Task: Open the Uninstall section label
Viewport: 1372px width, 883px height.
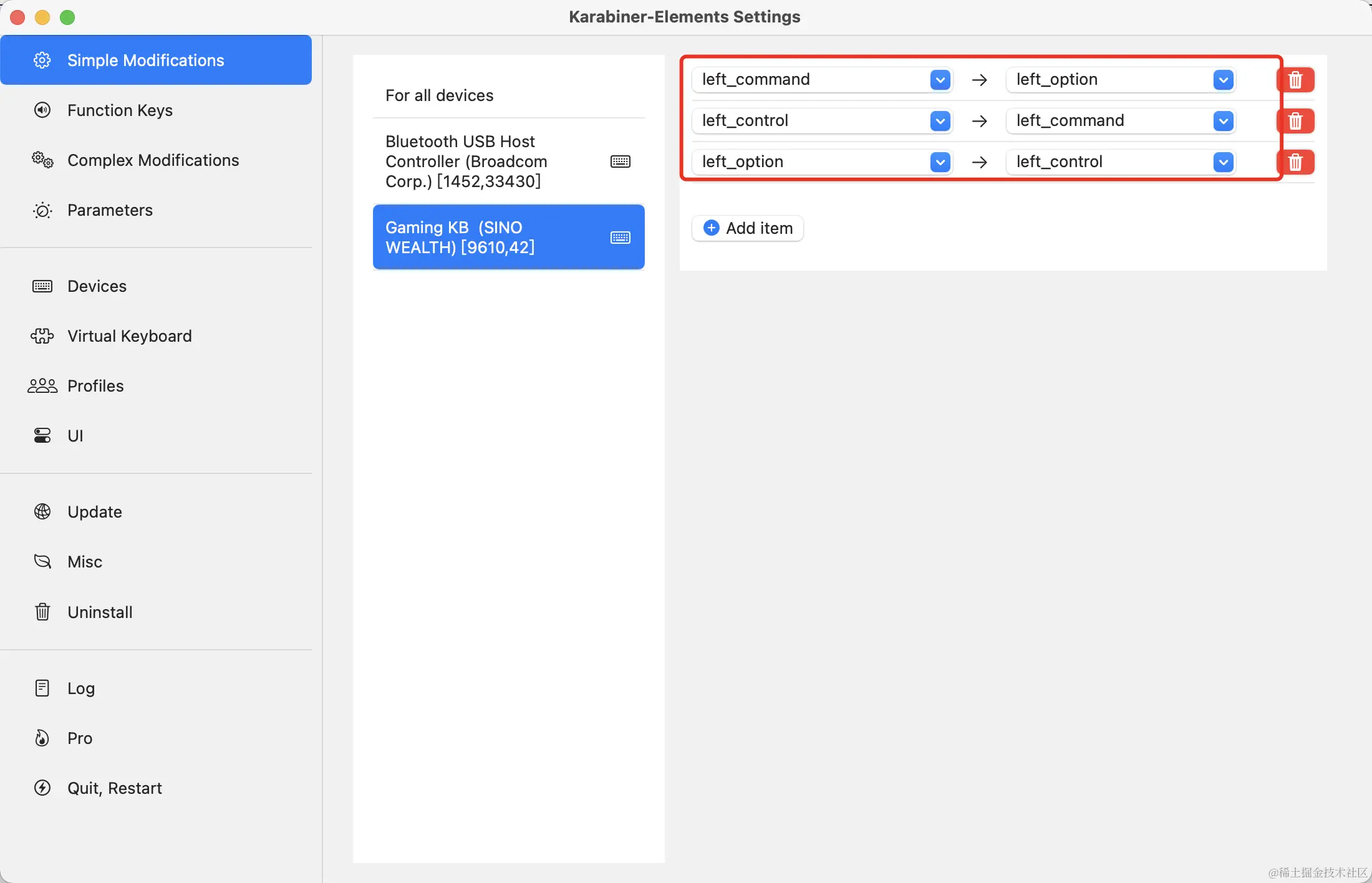Action: pos(100,612)
